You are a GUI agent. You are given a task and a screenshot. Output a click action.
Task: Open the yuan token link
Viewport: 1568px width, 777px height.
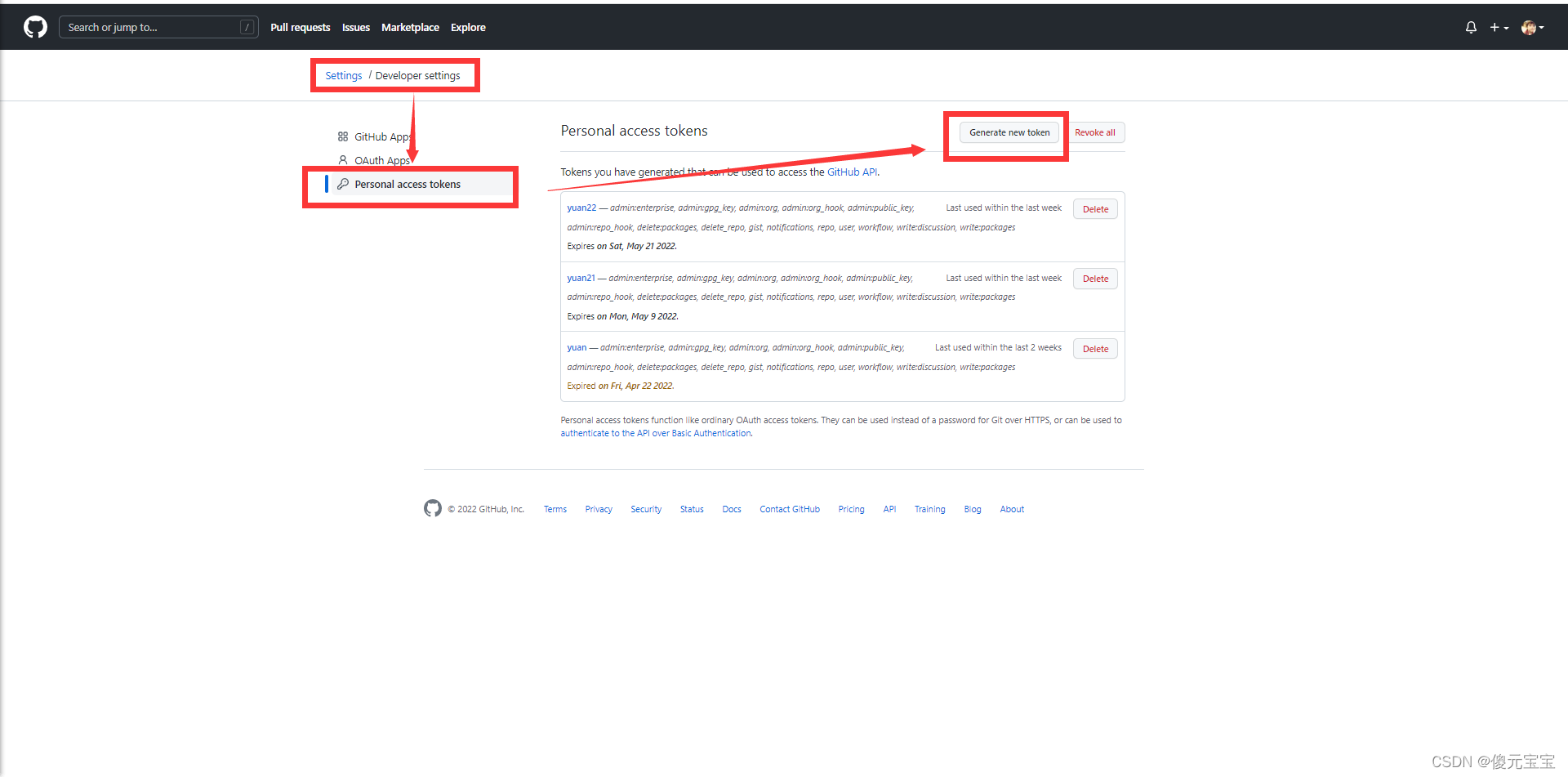pyautogui.click(x=577, y=347)
